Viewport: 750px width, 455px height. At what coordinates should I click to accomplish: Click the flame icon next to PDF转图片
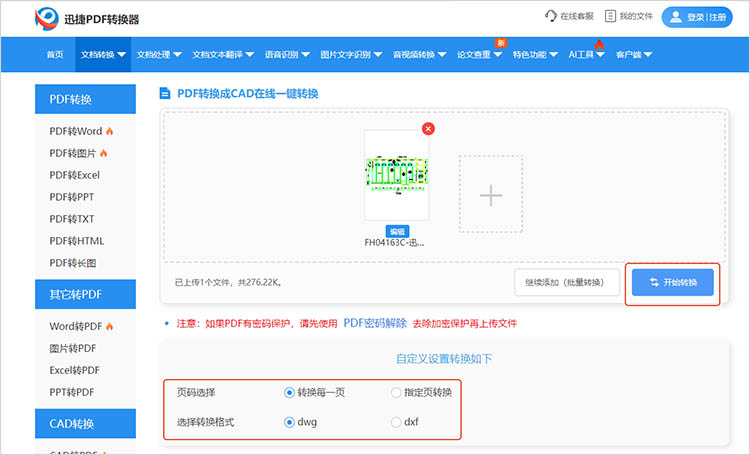(103, 153)
